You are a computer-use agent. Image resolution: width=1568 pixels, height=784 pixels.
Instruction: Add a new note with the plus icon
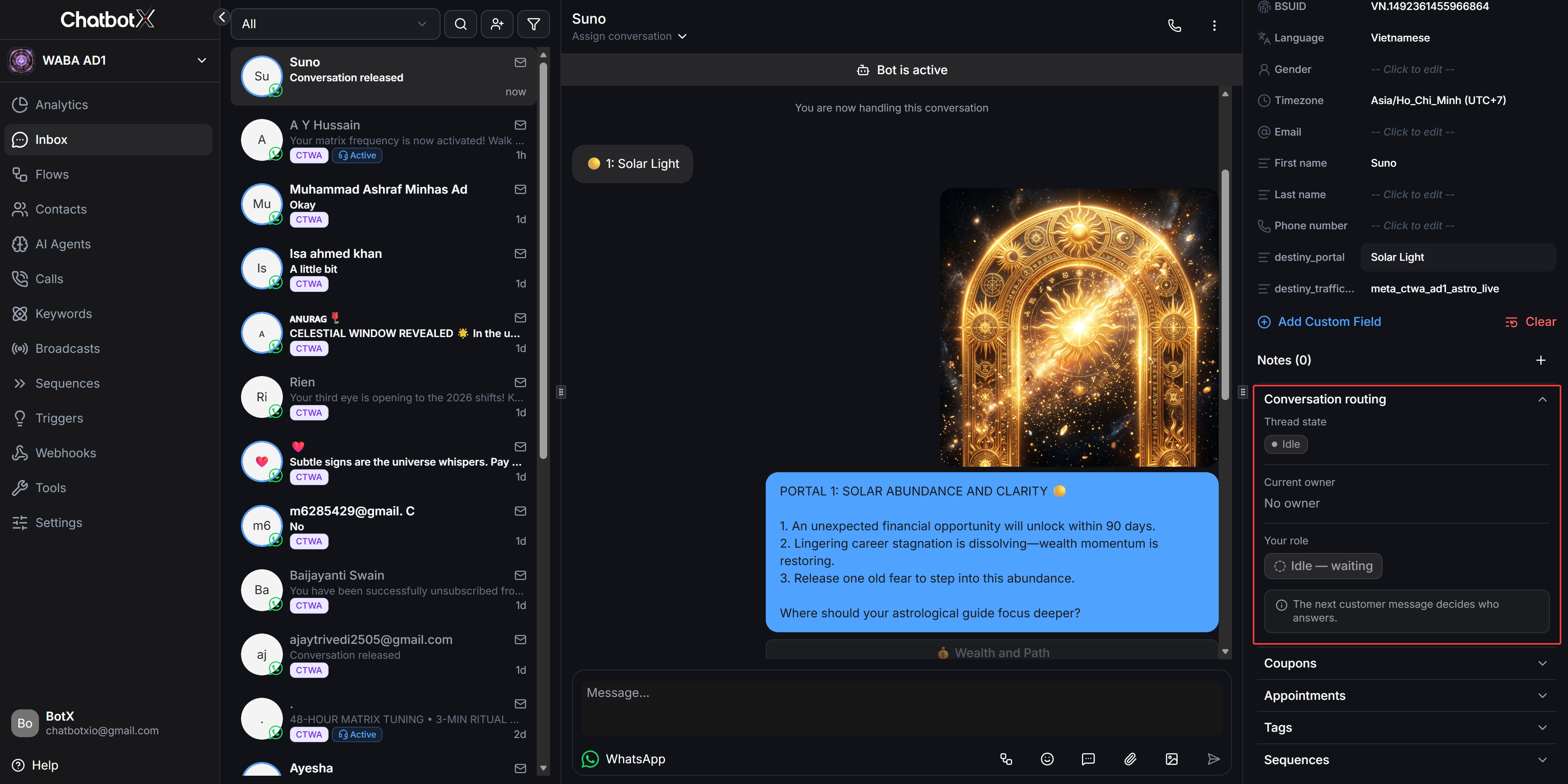click(1541, 360)
